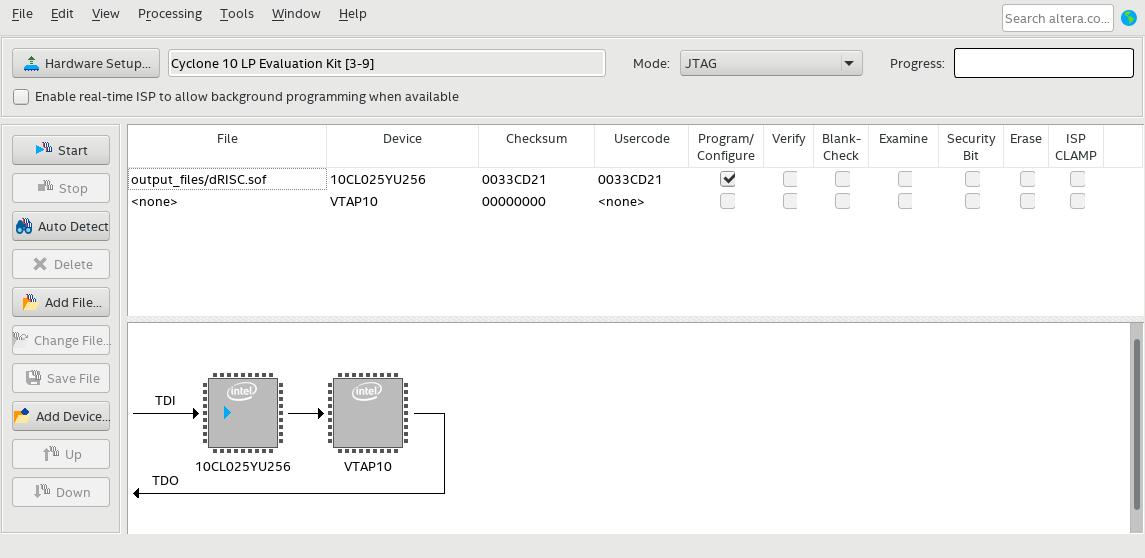This screenshot has width=1145, height=558.
Task: Check Security Bit for VTAP10 row
Action: 973,201
